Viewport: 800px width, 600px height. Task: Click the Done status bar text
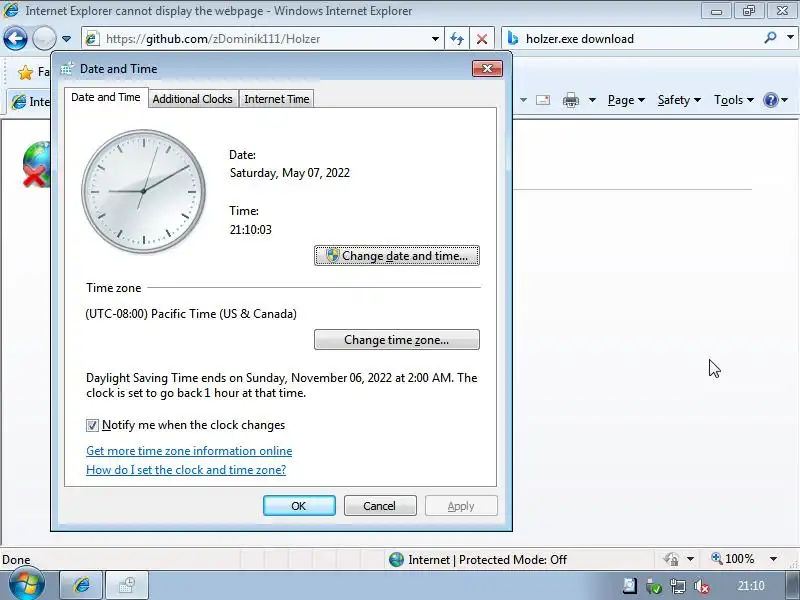[x=16, y=560]
